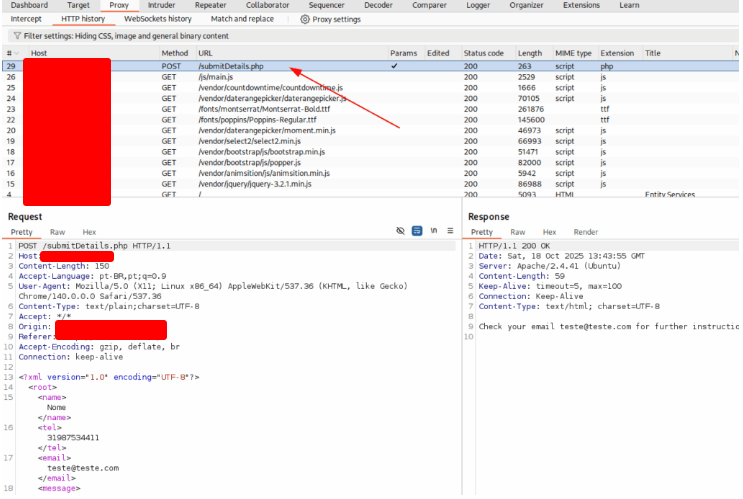Screen dimensions: 743x499
Task: Toggle hide-eye icon in Request panel
Action: click(400, 231)
